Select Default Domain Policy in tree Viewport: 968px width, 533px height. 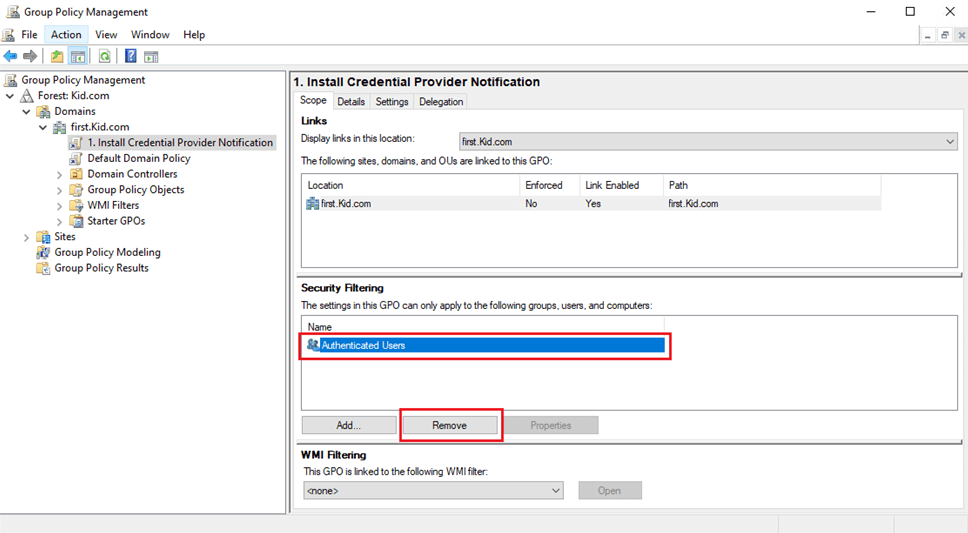coord(138,158)
